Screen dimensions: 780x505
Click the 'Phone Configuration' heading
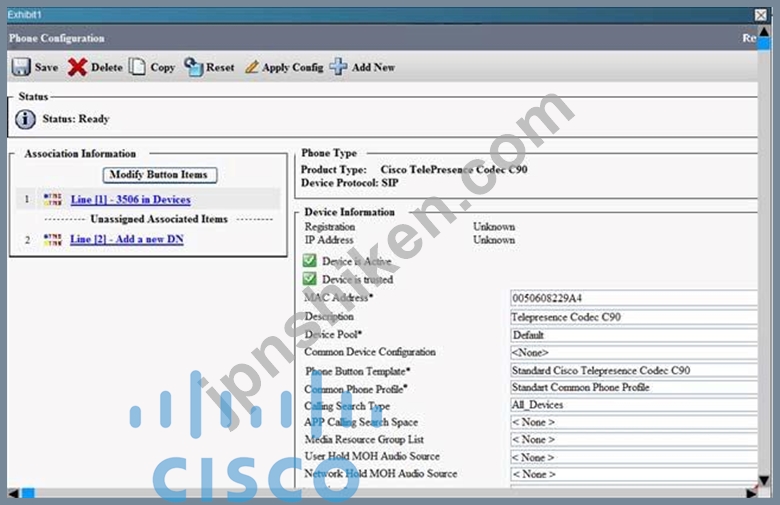[x=57, y=38]
